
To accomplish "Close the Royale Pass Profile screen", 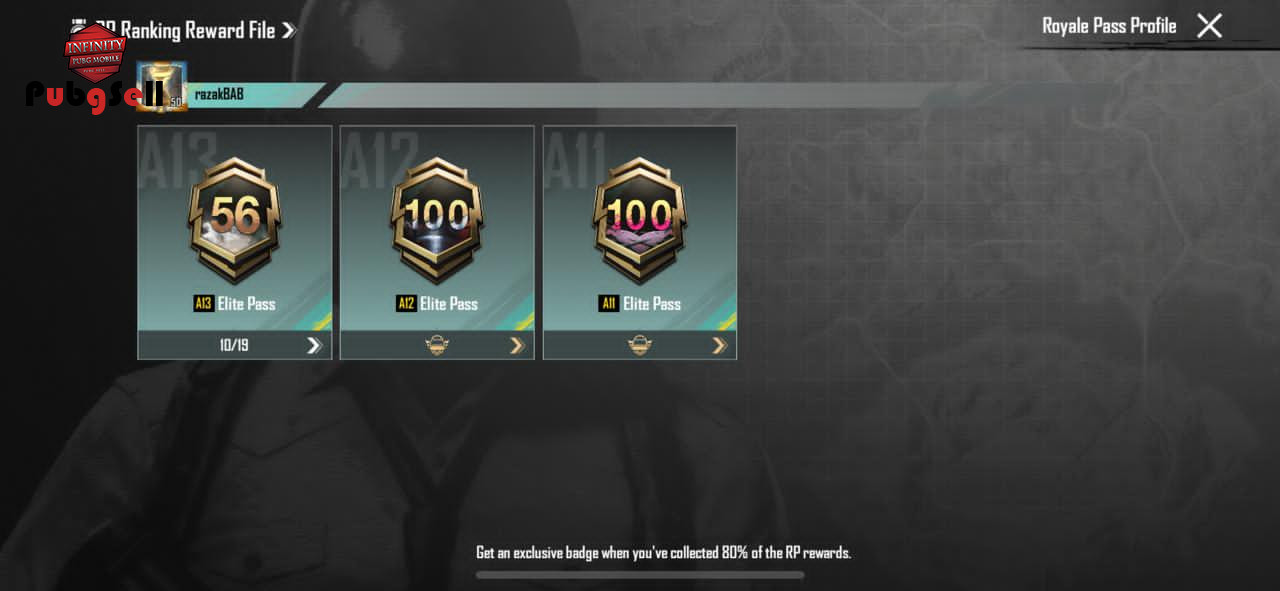I will pyautogui.click(x=1209, y=26).
